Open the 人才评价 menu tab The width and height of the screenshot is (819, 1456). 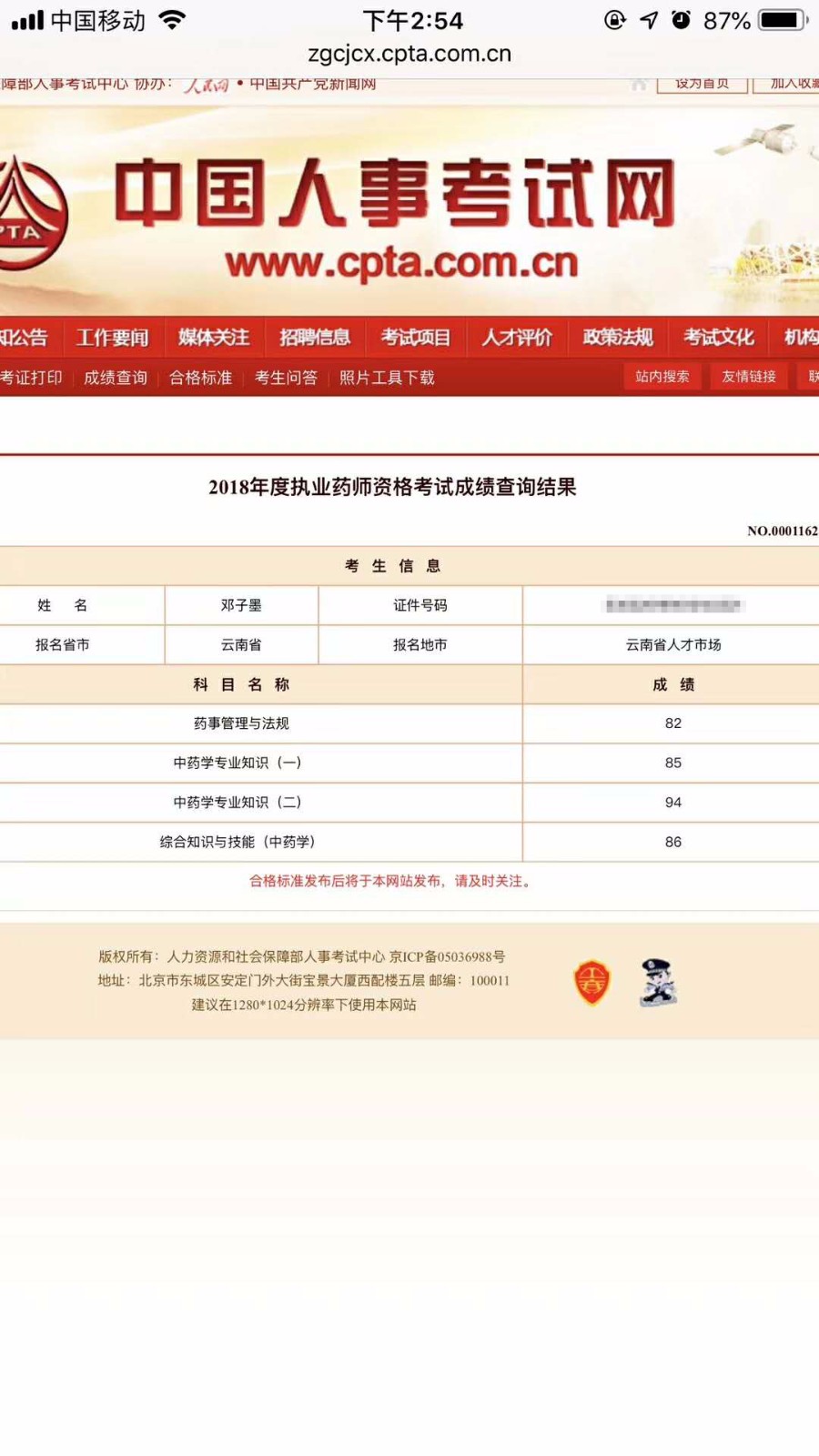pyautogui.click(x=517, y=338)
